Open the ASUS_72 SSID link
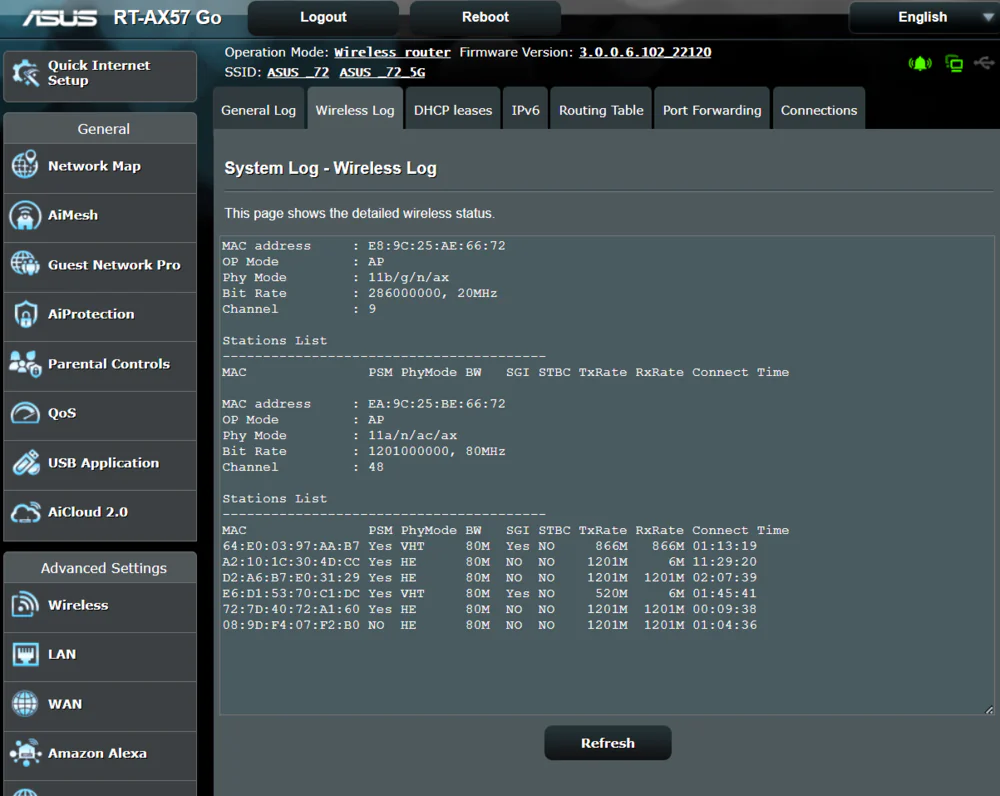The image size is (1000, 796). 298,72
